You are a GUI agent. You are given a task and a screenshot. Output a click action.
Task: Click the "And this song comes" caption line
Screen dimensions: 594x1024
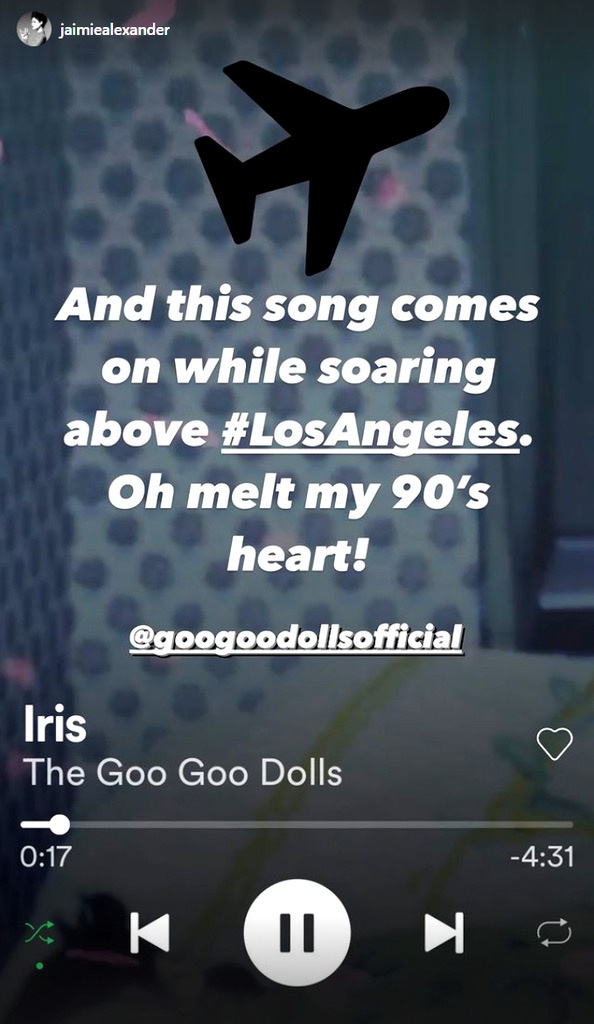pos(297,306)
